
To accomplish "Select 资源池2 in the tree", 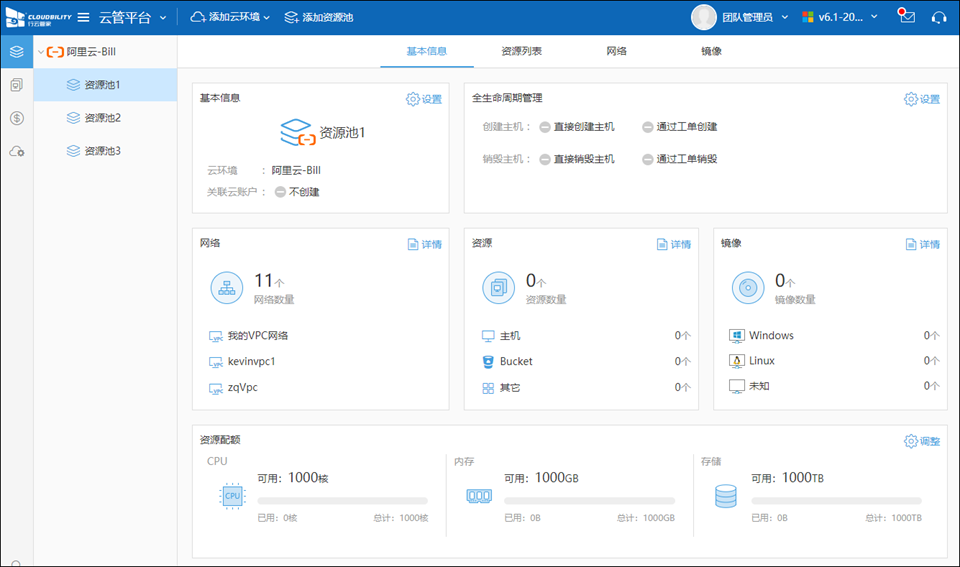I will pyautogui.click(x=102, y=118).
